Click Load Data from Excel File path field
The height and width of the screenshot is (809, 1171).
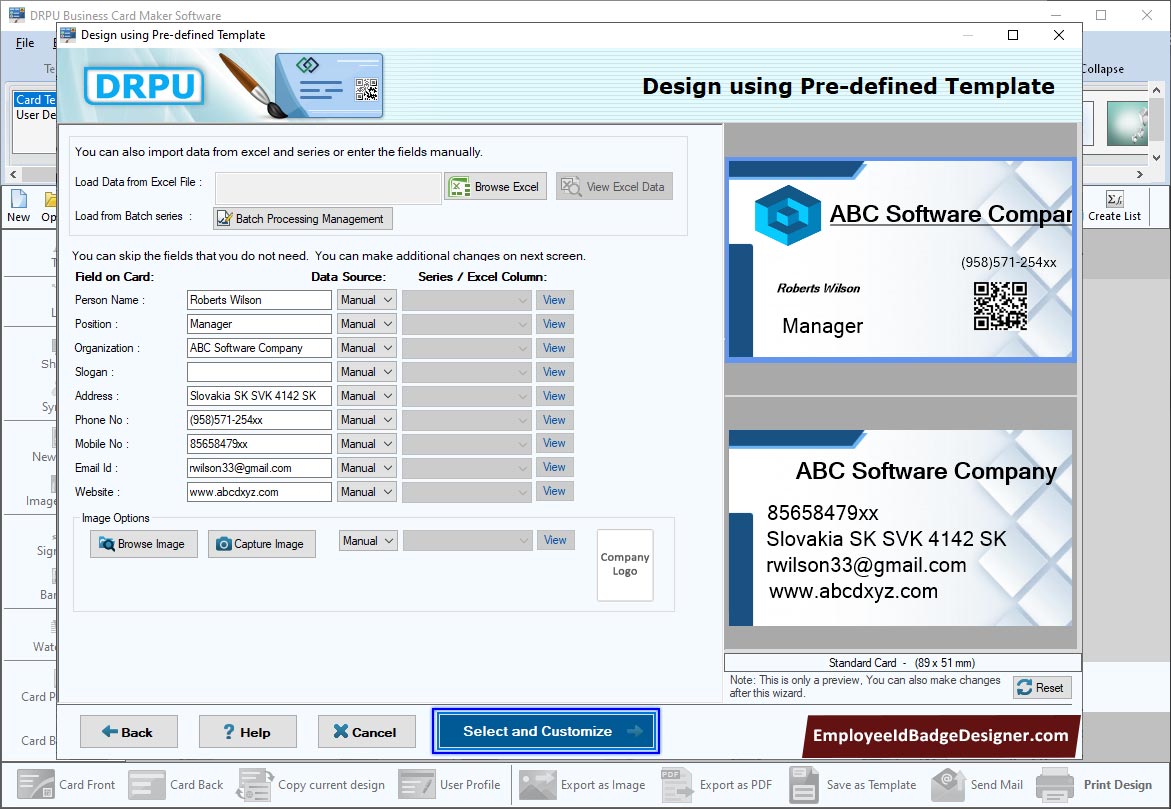(328, 187)
